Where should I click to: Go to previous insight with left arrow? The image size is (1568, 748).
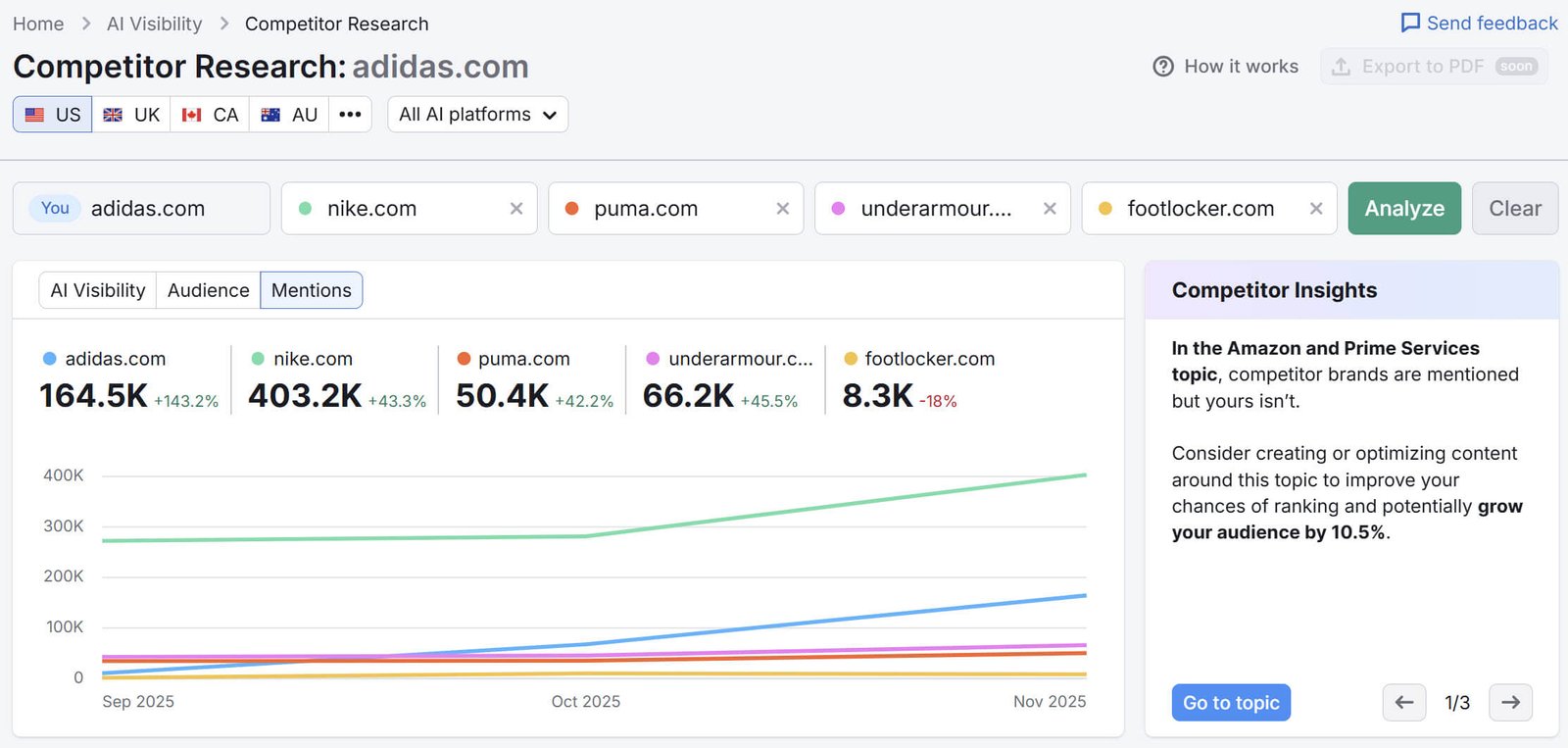(x=1404, y=702)
